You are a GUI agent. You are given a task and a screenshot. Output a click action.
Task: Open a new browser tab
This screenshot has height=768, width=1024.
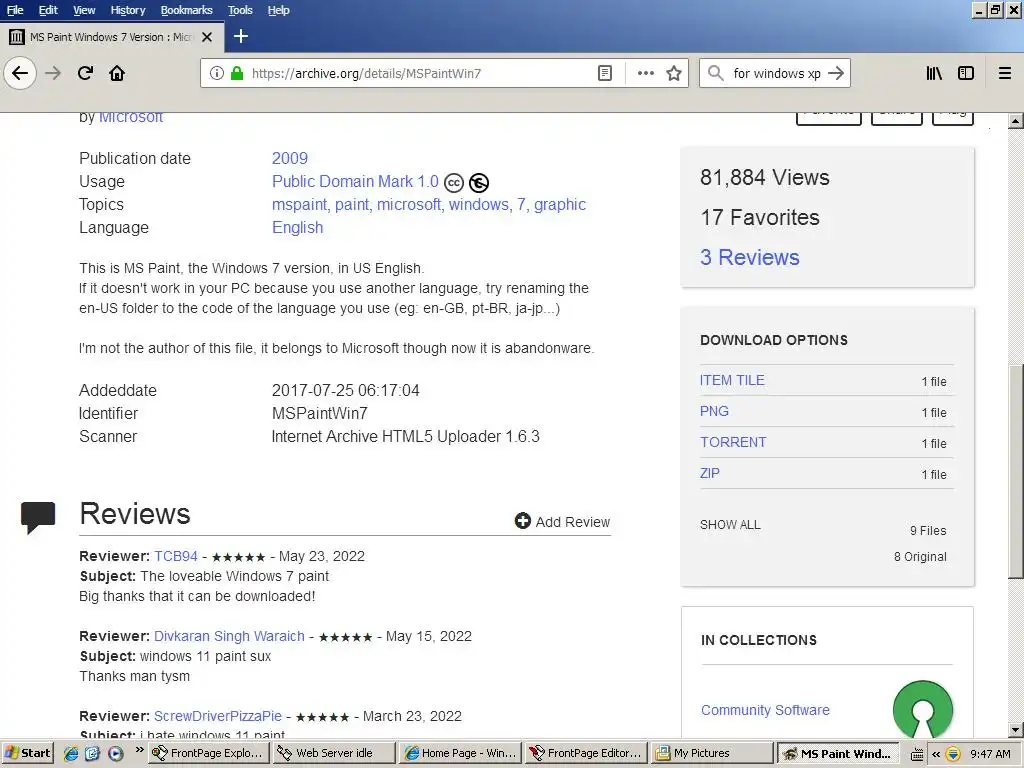240,37
